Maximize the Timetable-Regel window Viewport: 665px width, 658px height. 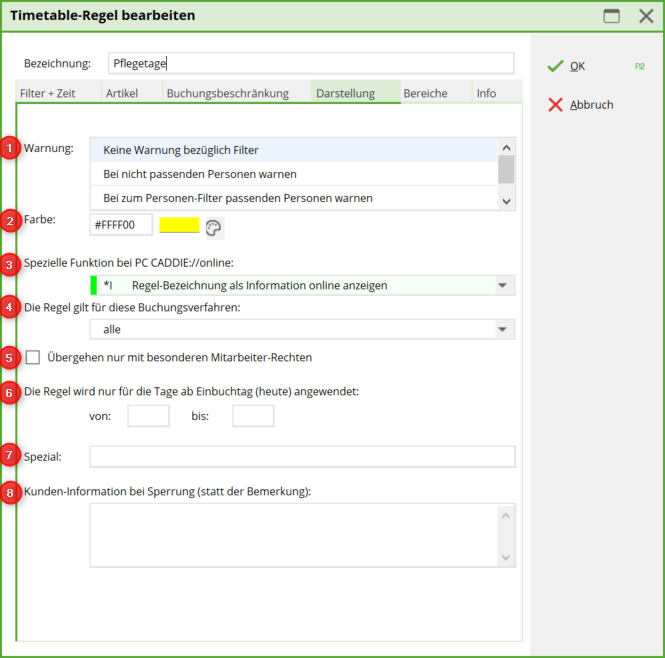pyautogui.click(x=611, y=16)
